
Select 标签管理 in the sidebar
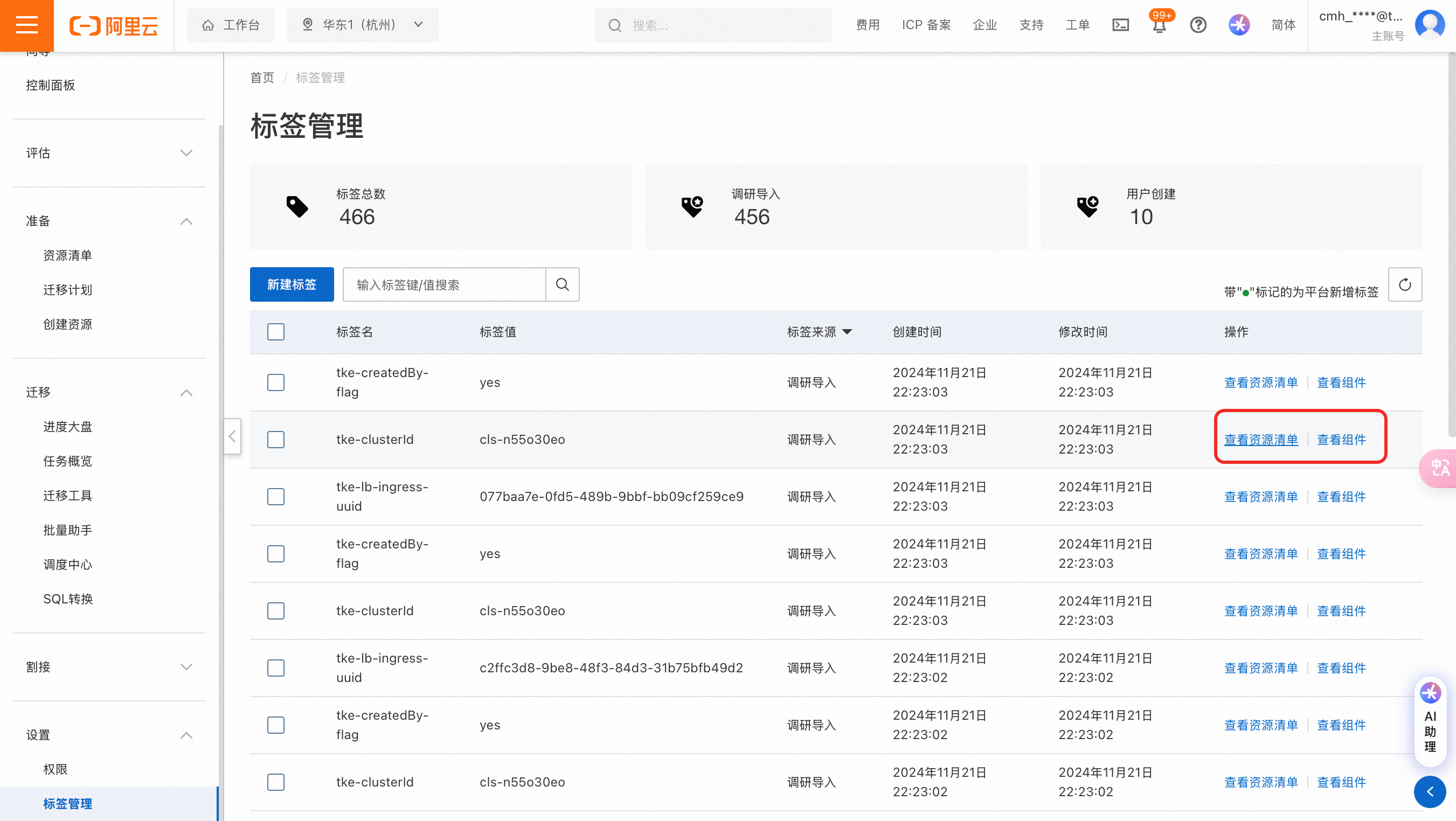(68, 803)
